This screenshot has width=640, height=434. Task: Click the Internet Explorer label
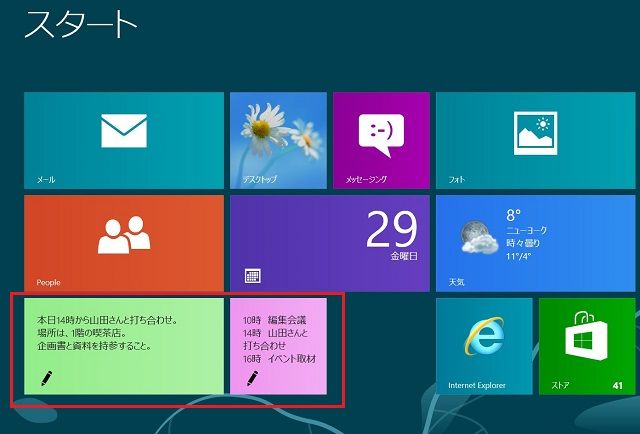(x=477, y=385)
